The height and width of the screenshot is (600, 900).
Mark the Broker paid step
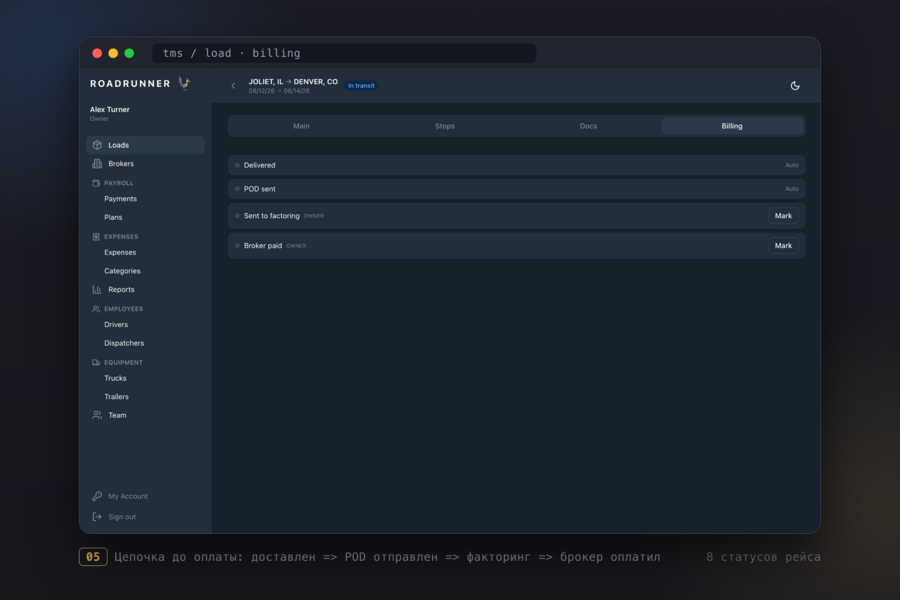783,246
